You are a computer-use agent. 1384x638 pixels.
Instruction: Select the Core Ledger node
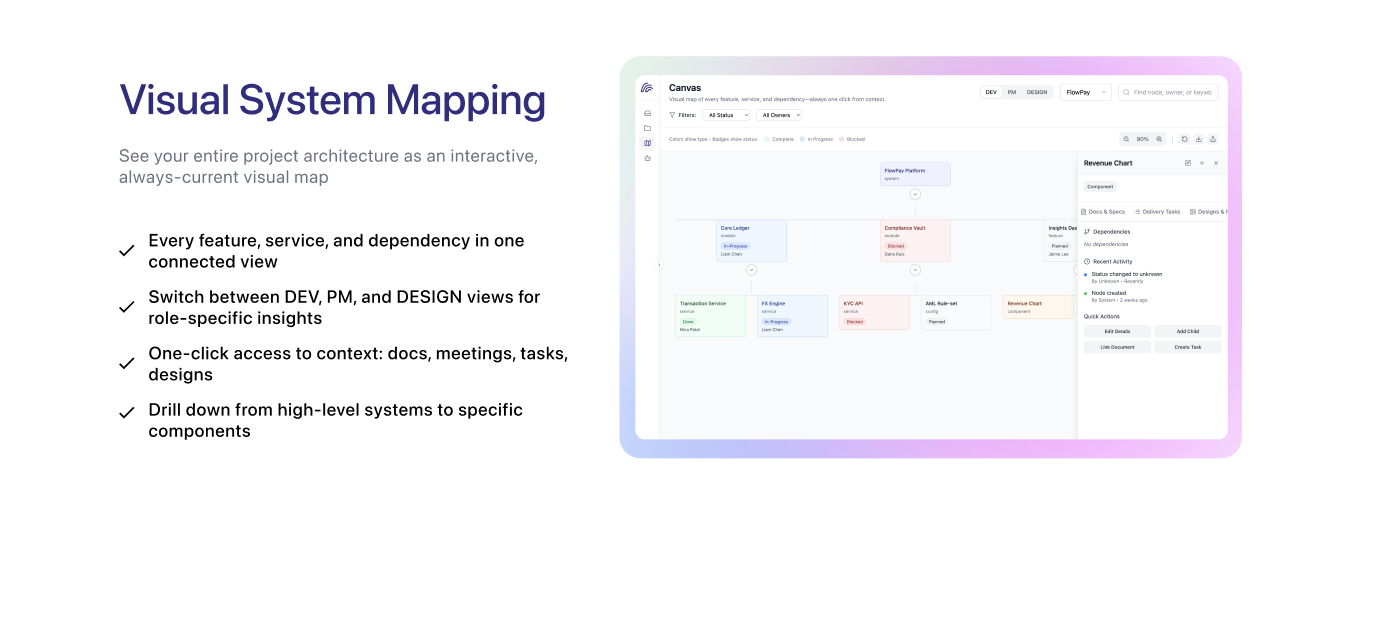tap(751, 241)
